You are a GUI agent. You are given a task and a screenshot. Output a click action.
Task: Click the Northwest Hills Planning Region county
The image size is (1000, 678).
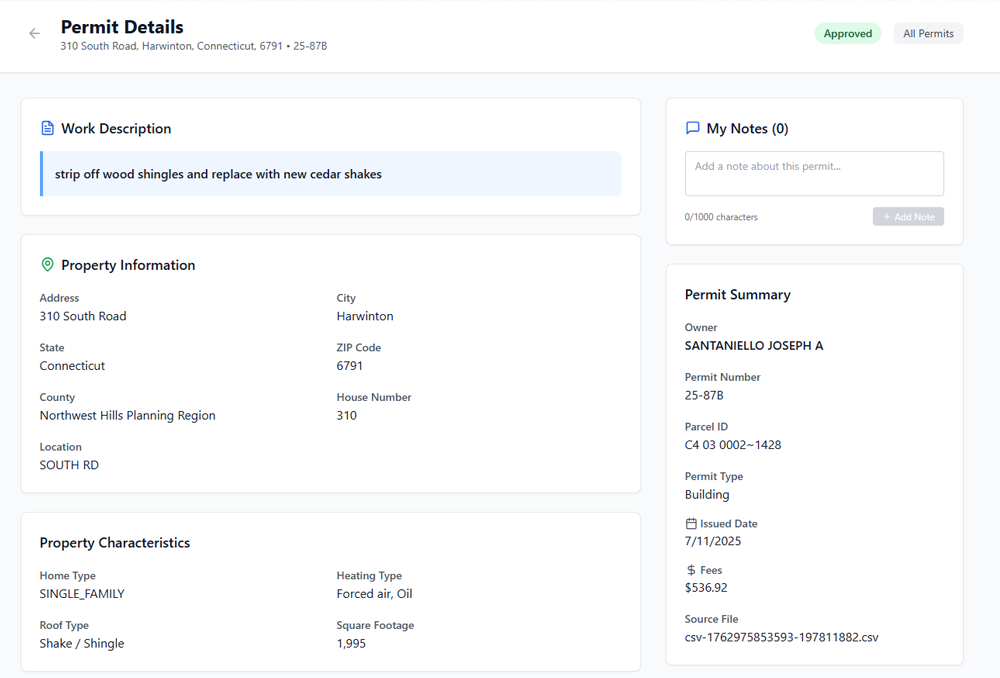pos(127,416)
